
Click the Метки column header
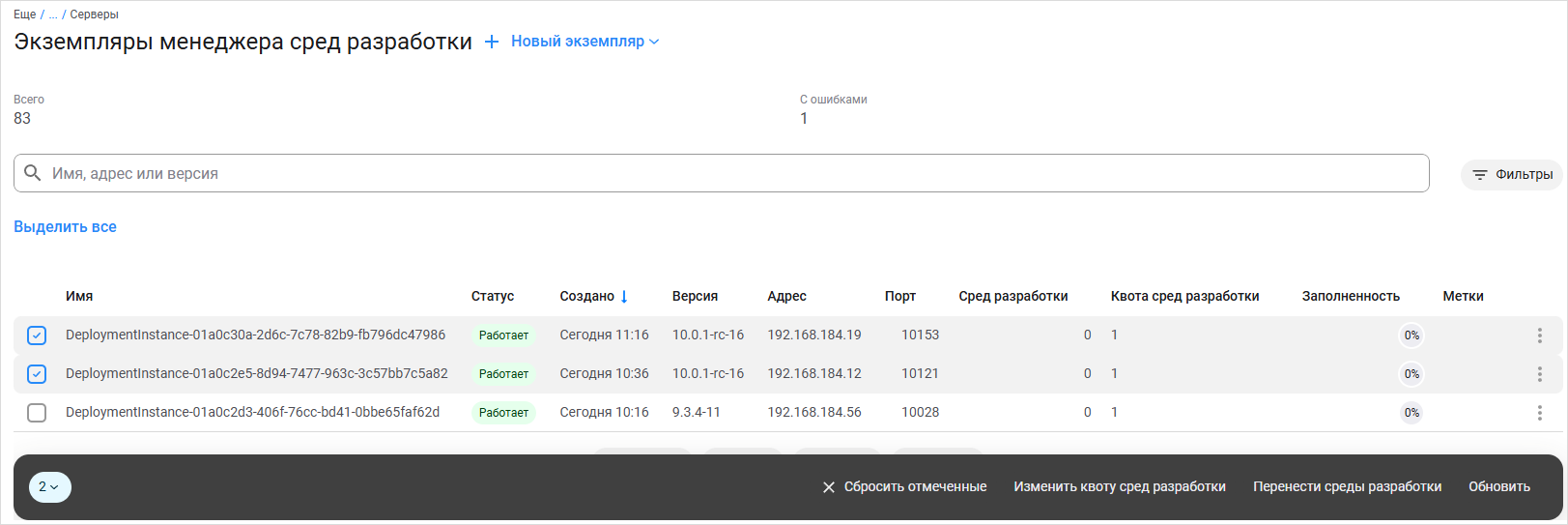(1463, 296)
